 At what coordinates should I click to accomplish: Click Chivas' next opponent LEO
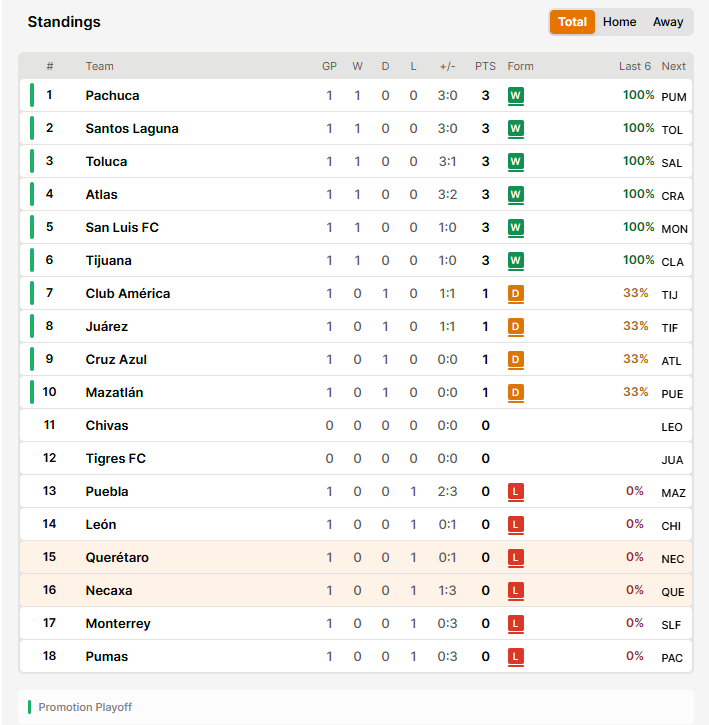[672, 427]
